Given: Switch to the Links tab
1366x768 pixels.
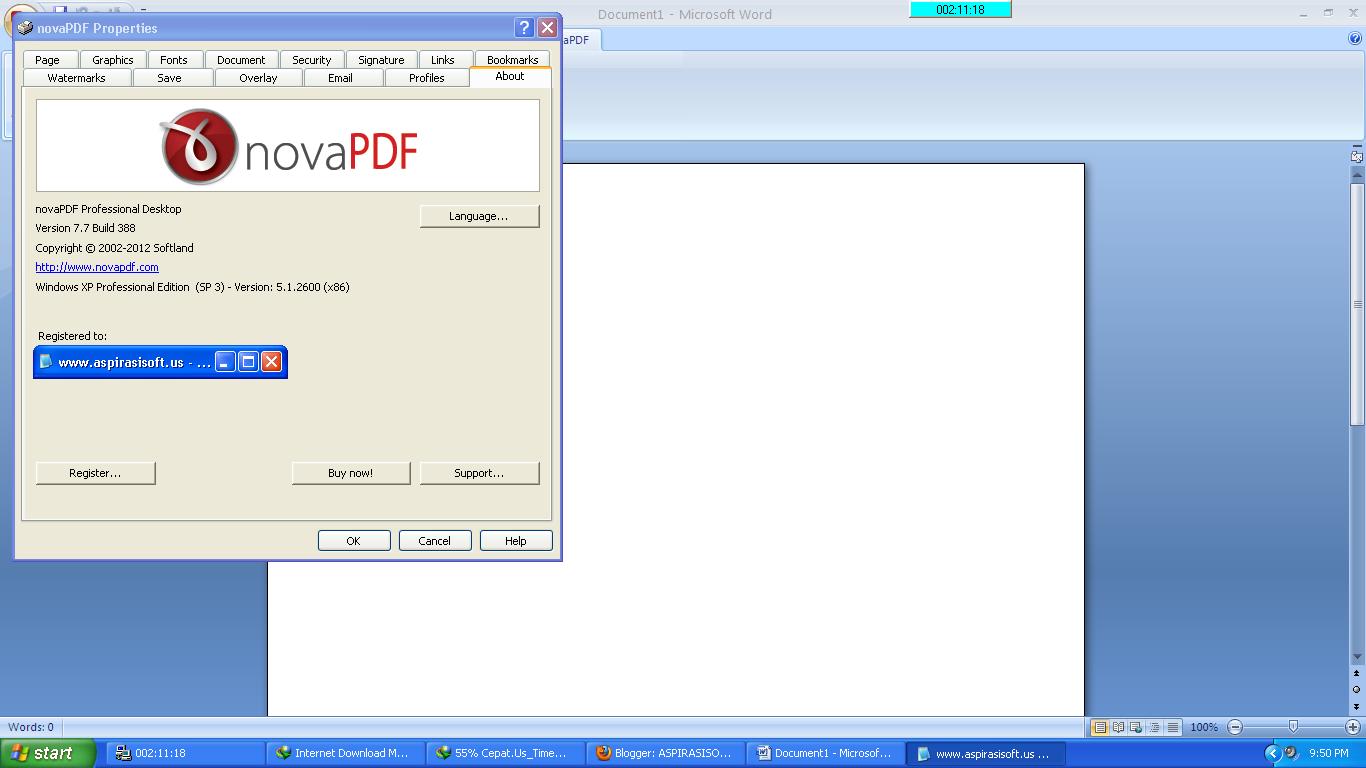Looking at the screenshot, I should click(x=443, y=60).
